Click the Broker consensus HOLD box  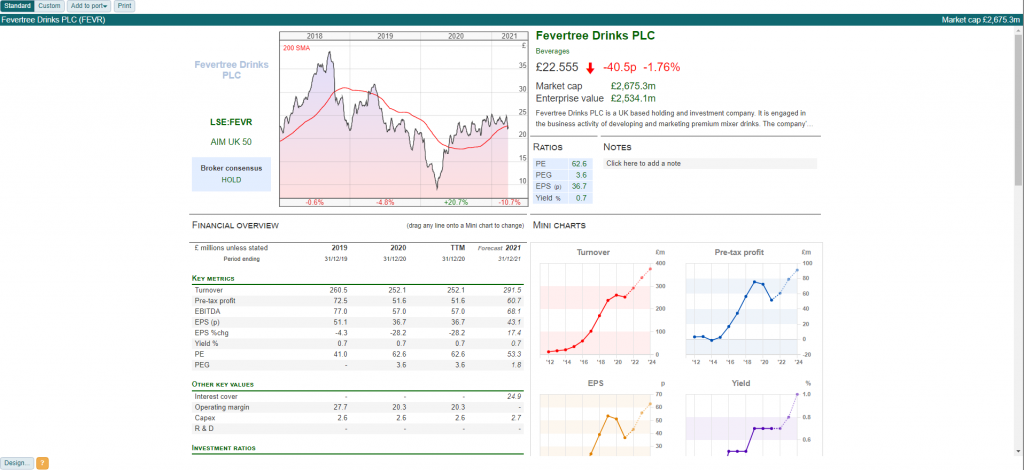(231, 174)
